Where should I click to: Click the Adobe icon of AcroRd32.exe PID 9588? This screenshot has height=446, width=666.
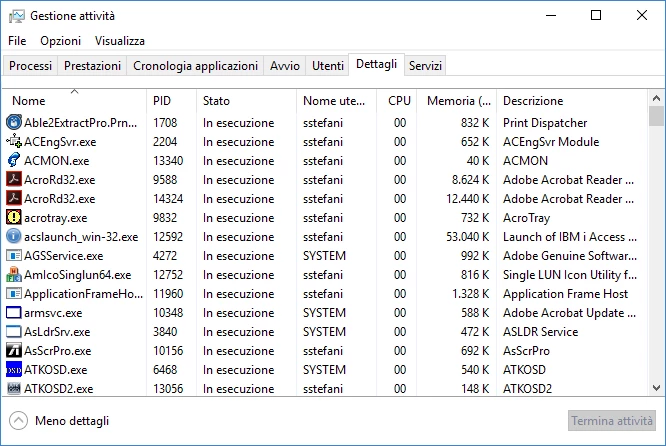14,179
